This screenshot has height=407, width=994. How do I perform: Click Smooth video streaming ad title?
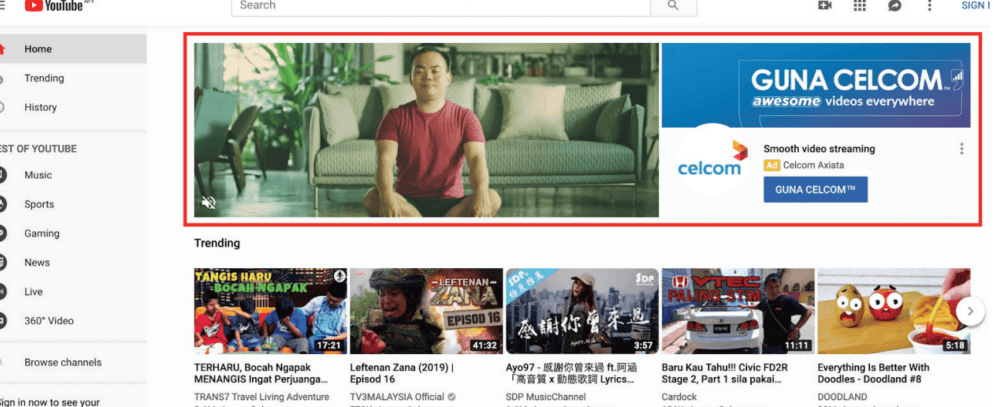tap(819, 149)
